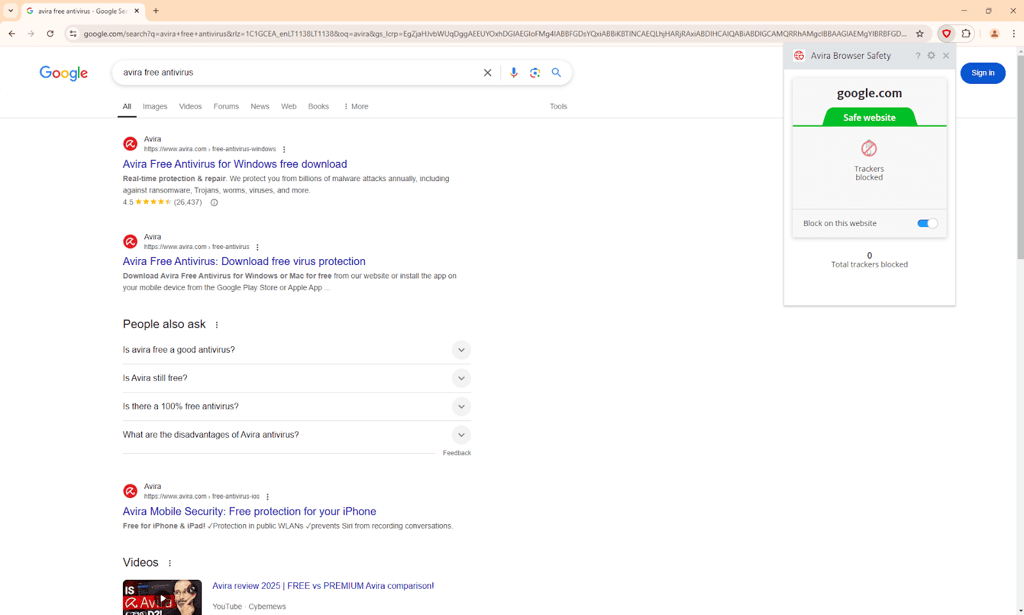The height and width of the screenshot is (615, 1024).
Task: Open help in Avira Browser Safety panel
Action: pyautogui.click(x=918, y=55)
